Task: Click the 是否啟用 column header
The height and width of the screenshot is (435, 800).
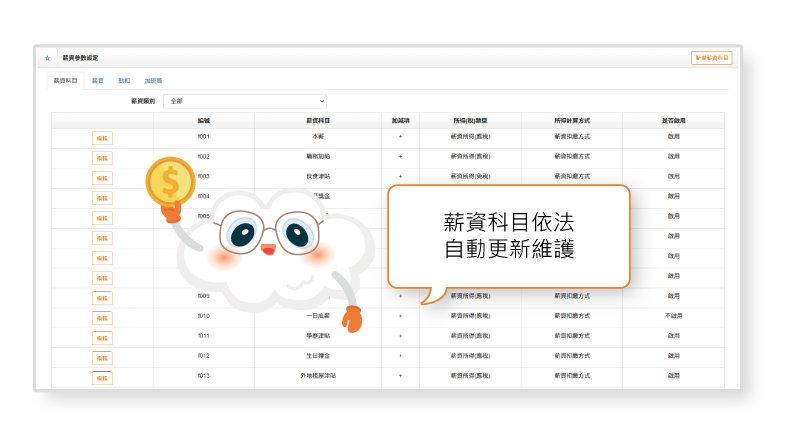Action: coord(673,121)
